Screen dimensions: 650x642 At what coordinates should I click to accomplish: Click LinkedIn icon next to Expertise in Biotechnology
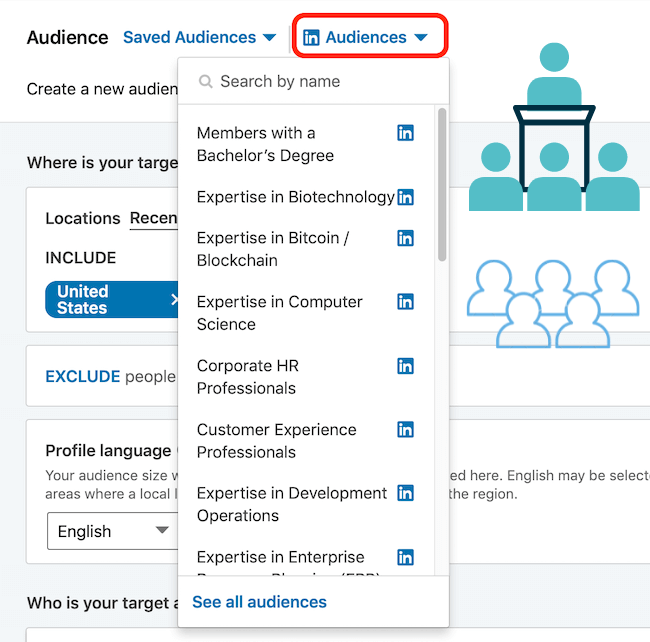tap(405, 197)
